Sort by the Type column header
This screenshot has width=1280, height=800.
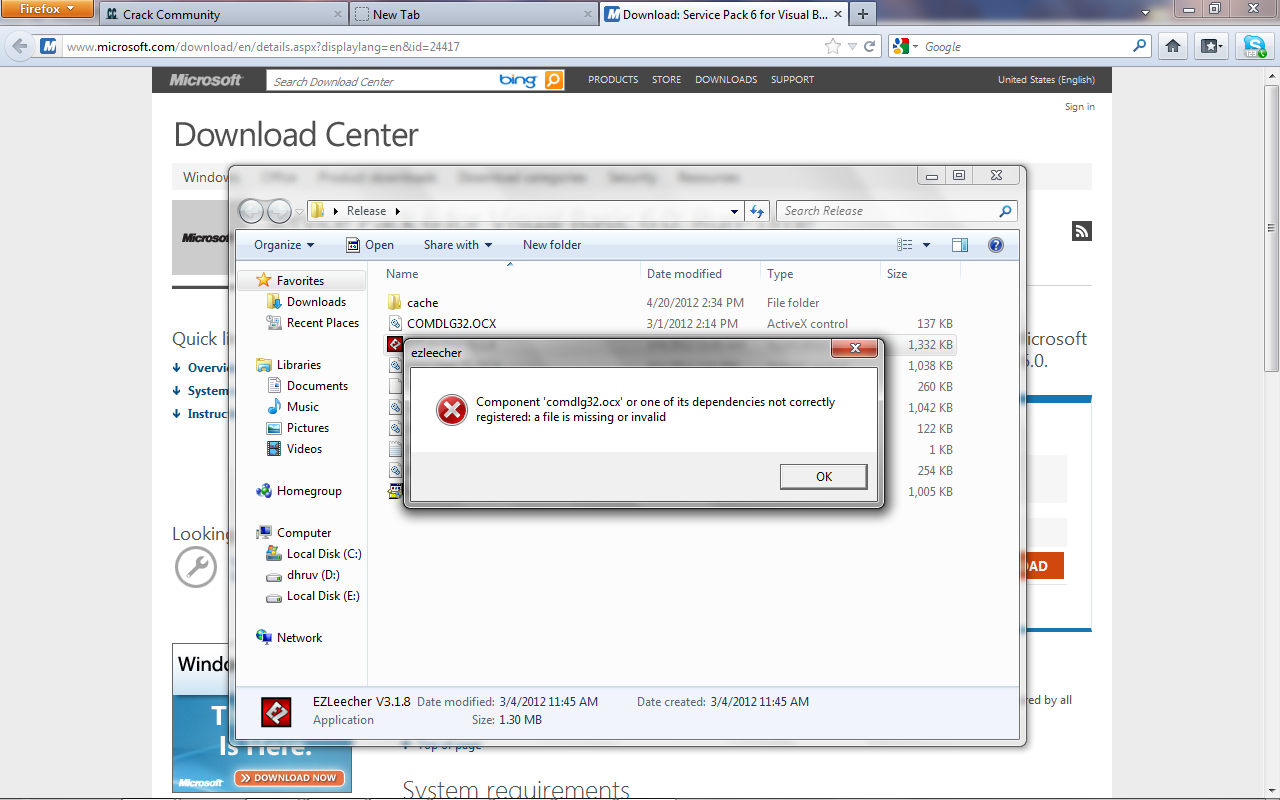(820, 274)
